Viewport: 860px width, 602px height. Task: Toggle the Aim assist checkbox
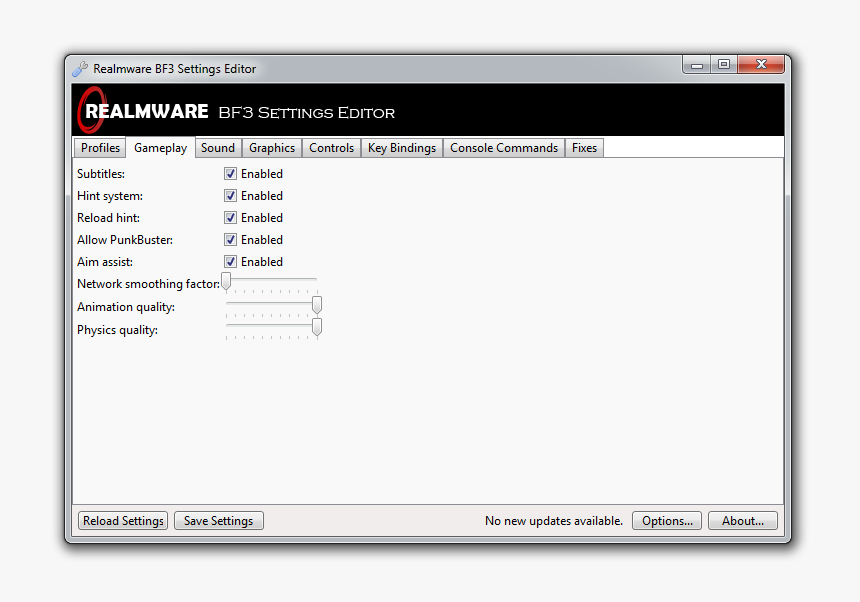click(x=231, y=261)
